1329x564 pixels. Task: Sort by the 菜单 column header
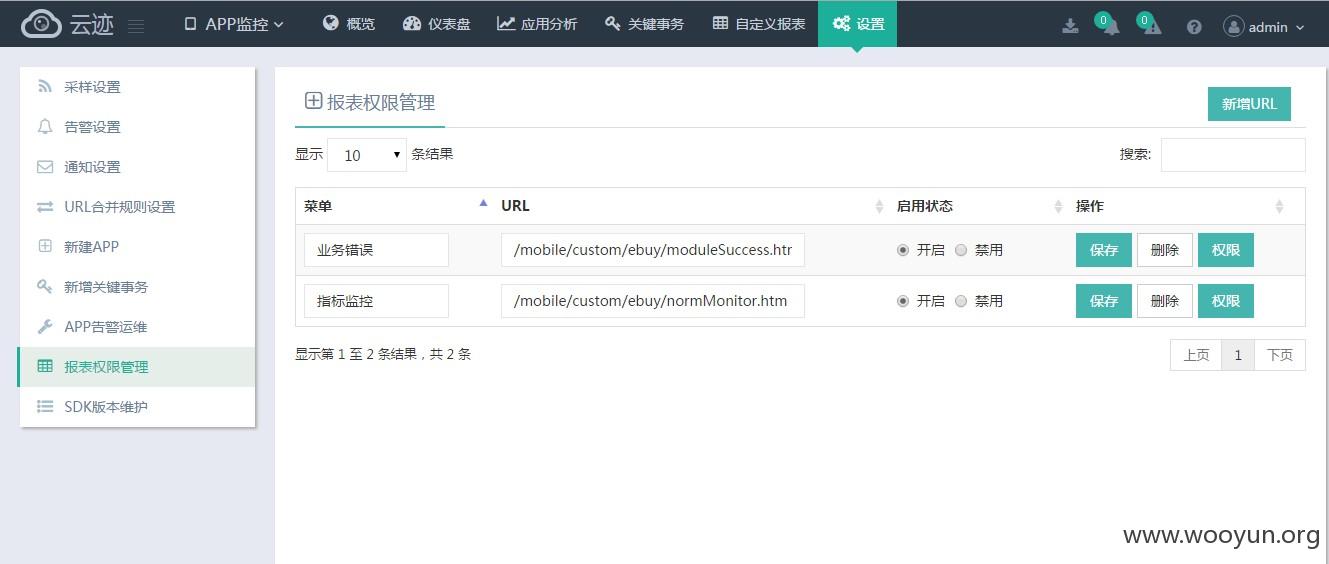tap(393, 206)
